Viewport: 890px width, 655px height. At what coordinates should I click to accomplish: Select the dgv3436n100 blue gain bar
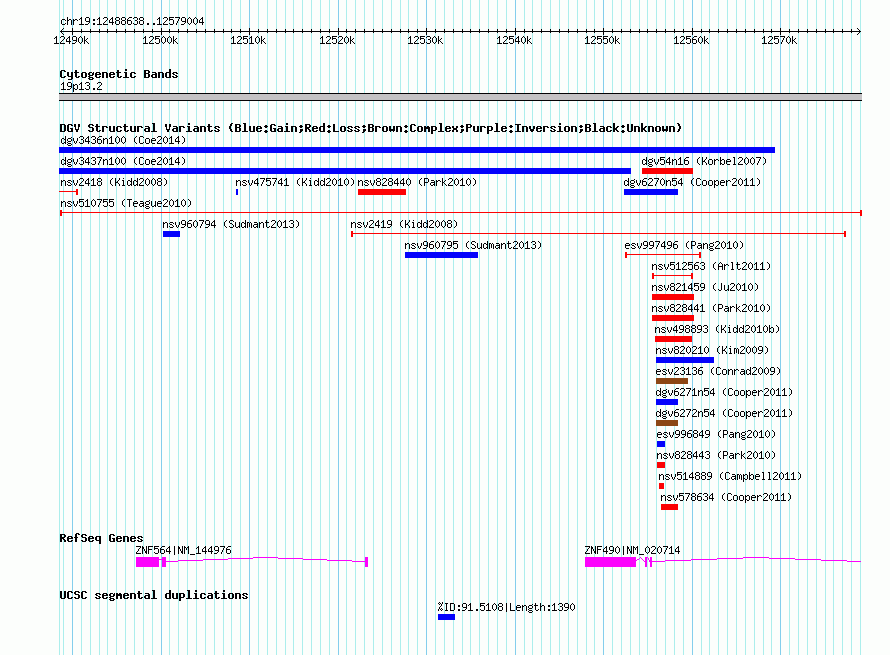[x=417, y=150]
